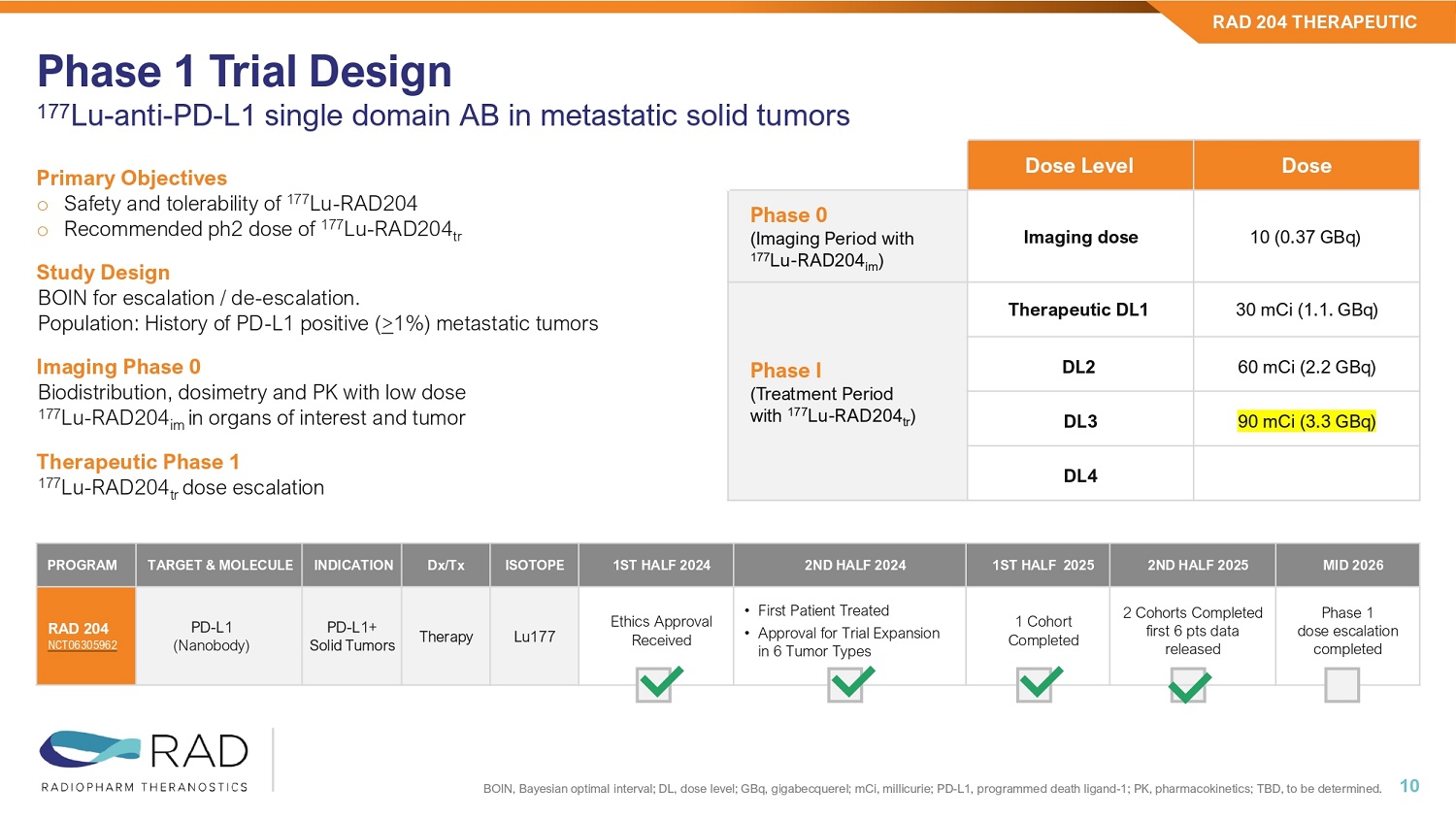
Task: Click the checkmark under Ethics Approval Received
Action: (657, 684)
